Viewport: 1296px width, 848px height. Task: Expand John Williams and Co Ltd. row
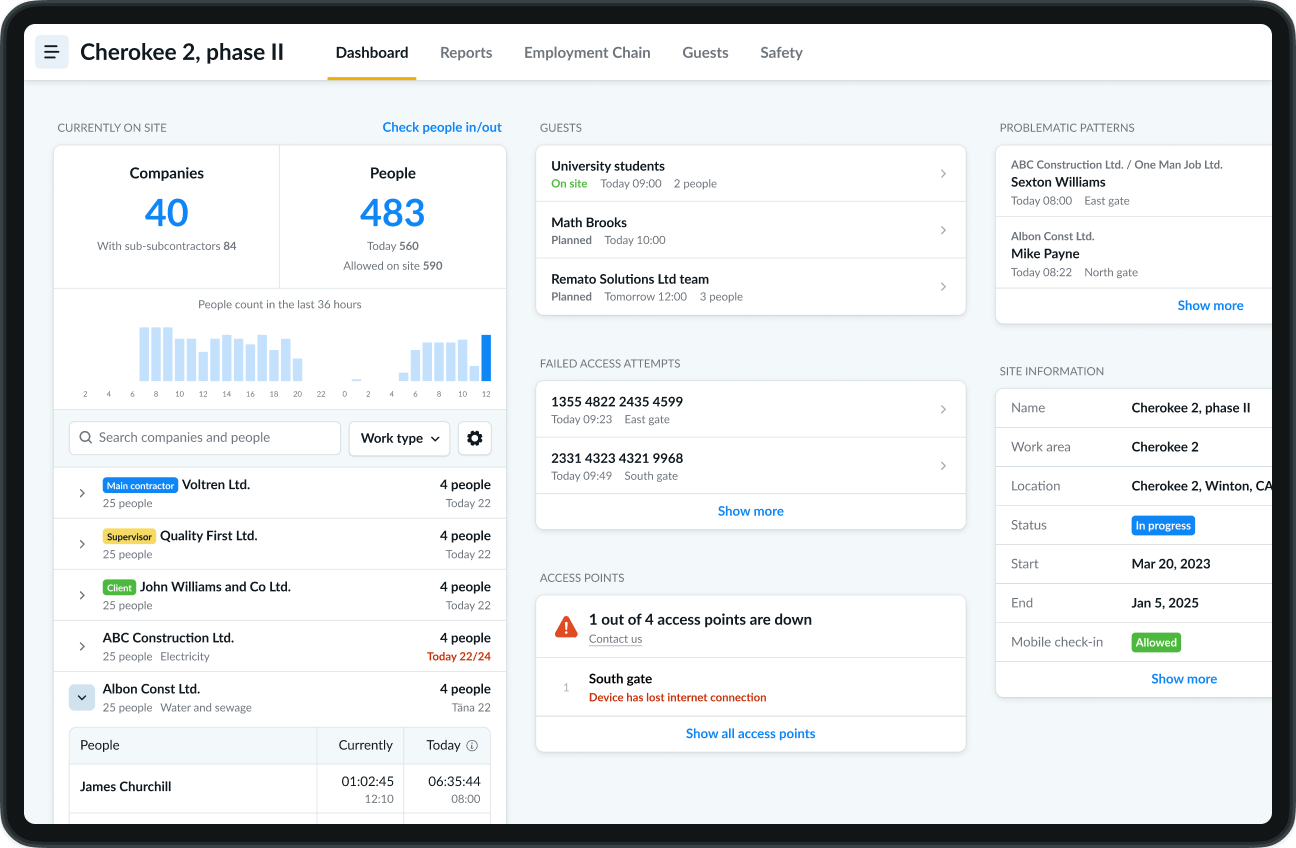coord(82,595)
